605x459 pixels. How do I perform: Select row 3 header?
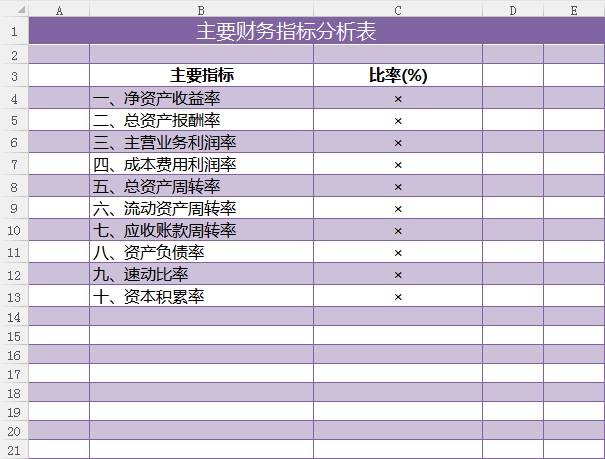tap(14, 76)
